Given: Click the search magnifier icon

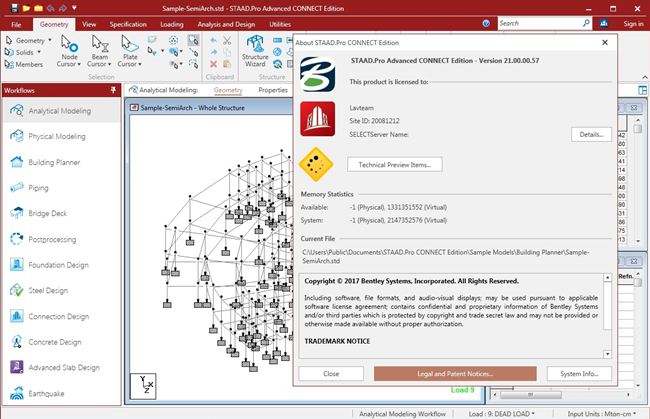Looking at the screenshot, I should [586, 23].
